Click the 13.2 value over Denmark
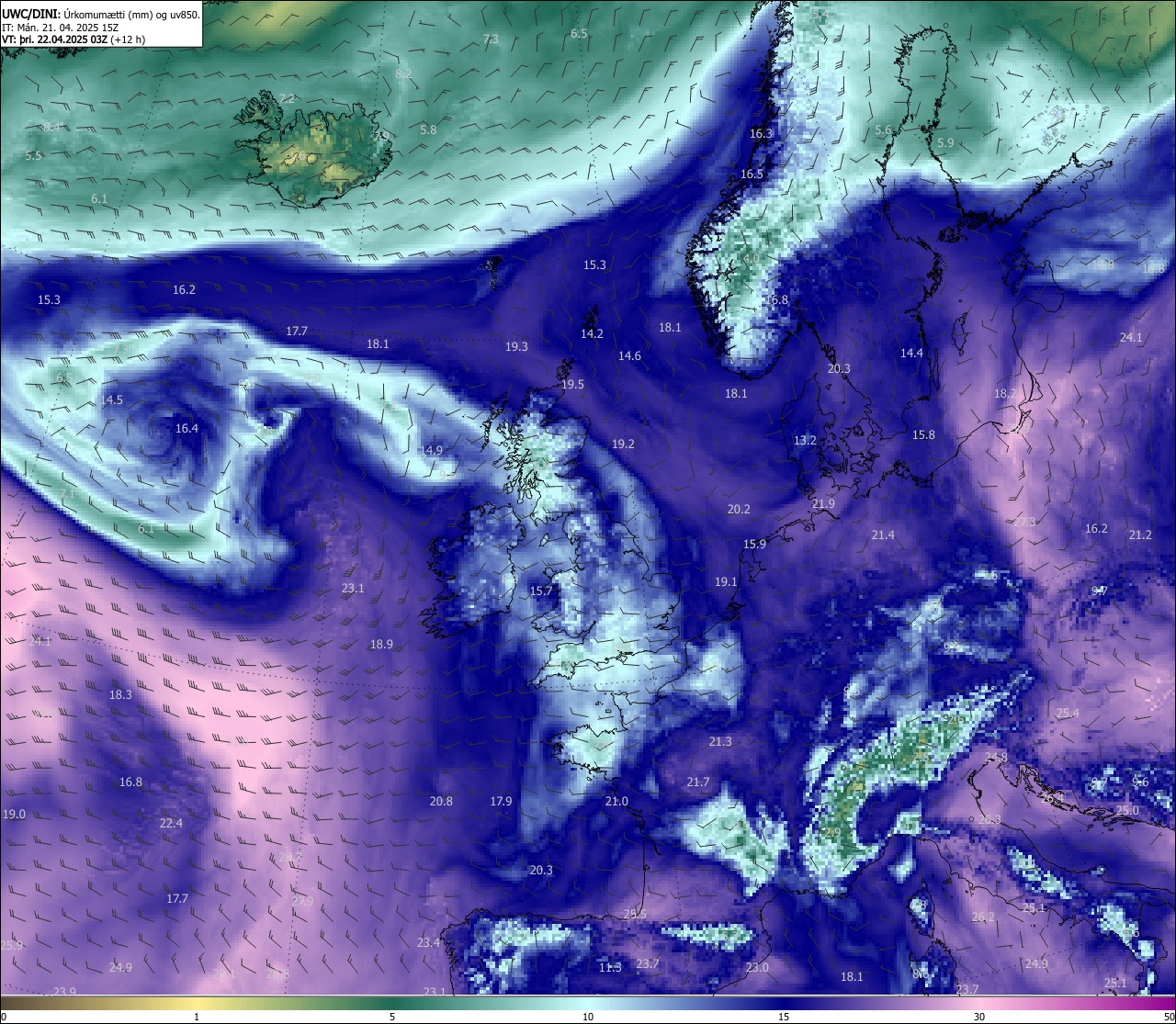Viewport: 1176px width, 1024px height. coord(805,441)
